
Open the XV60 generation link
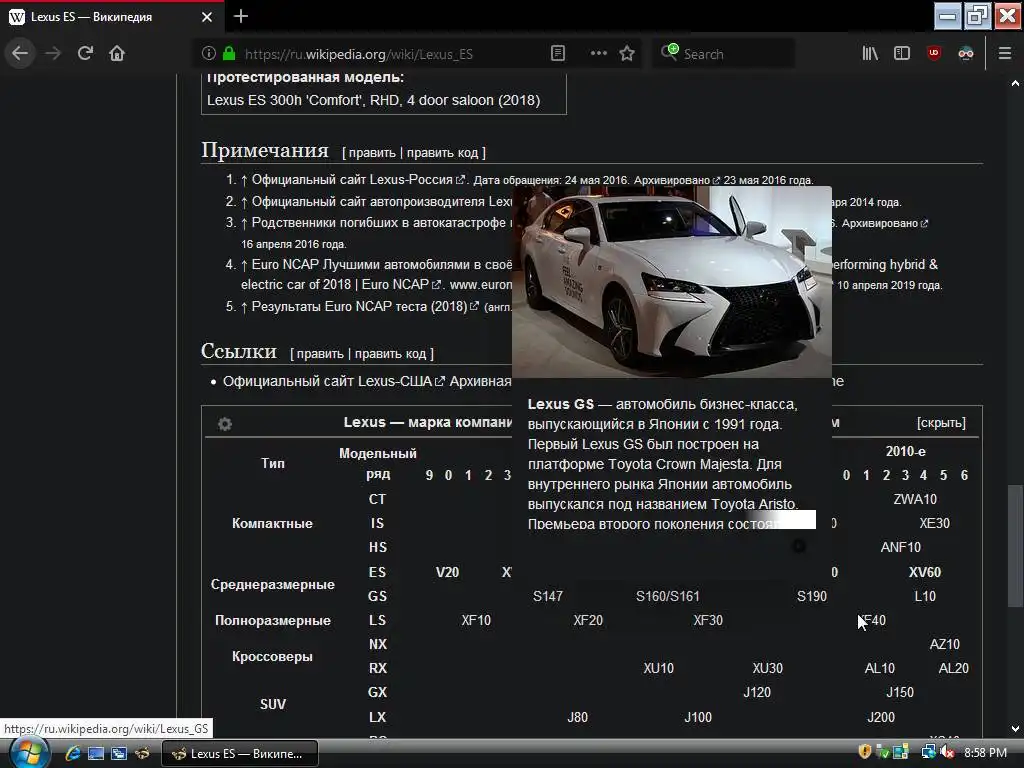pyautogui.click(x=925, y=572)
